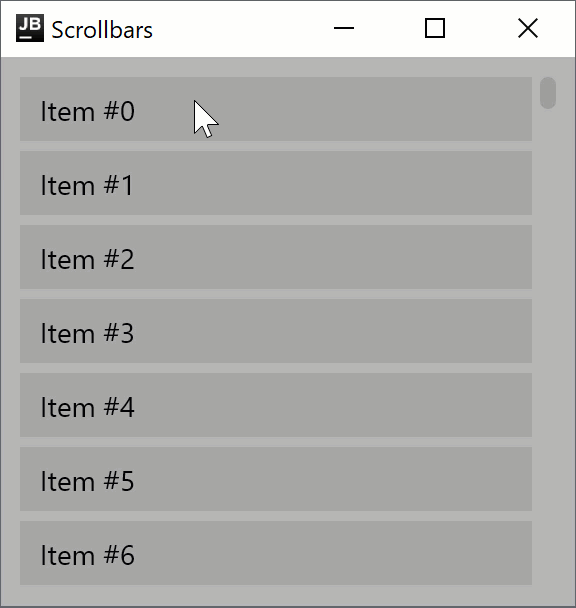576x608 pixels.
Task: Click the vertical scrollbar thumb
Action: click(x=548, y=93)
